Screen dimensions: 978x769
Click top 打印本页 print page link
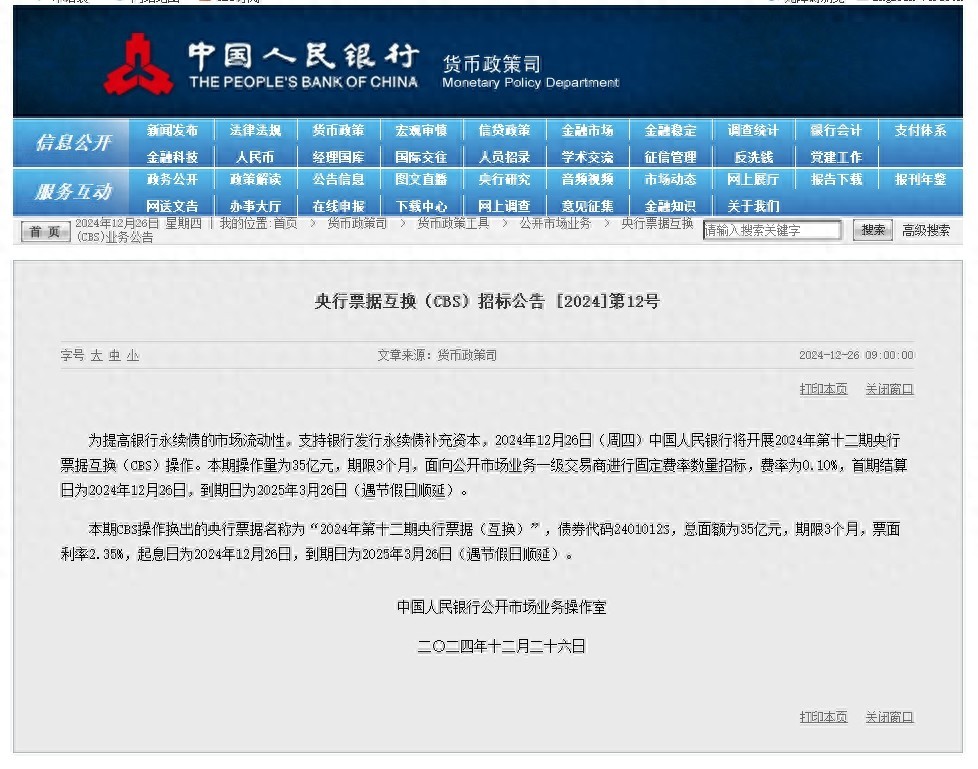tap(823, 389)
